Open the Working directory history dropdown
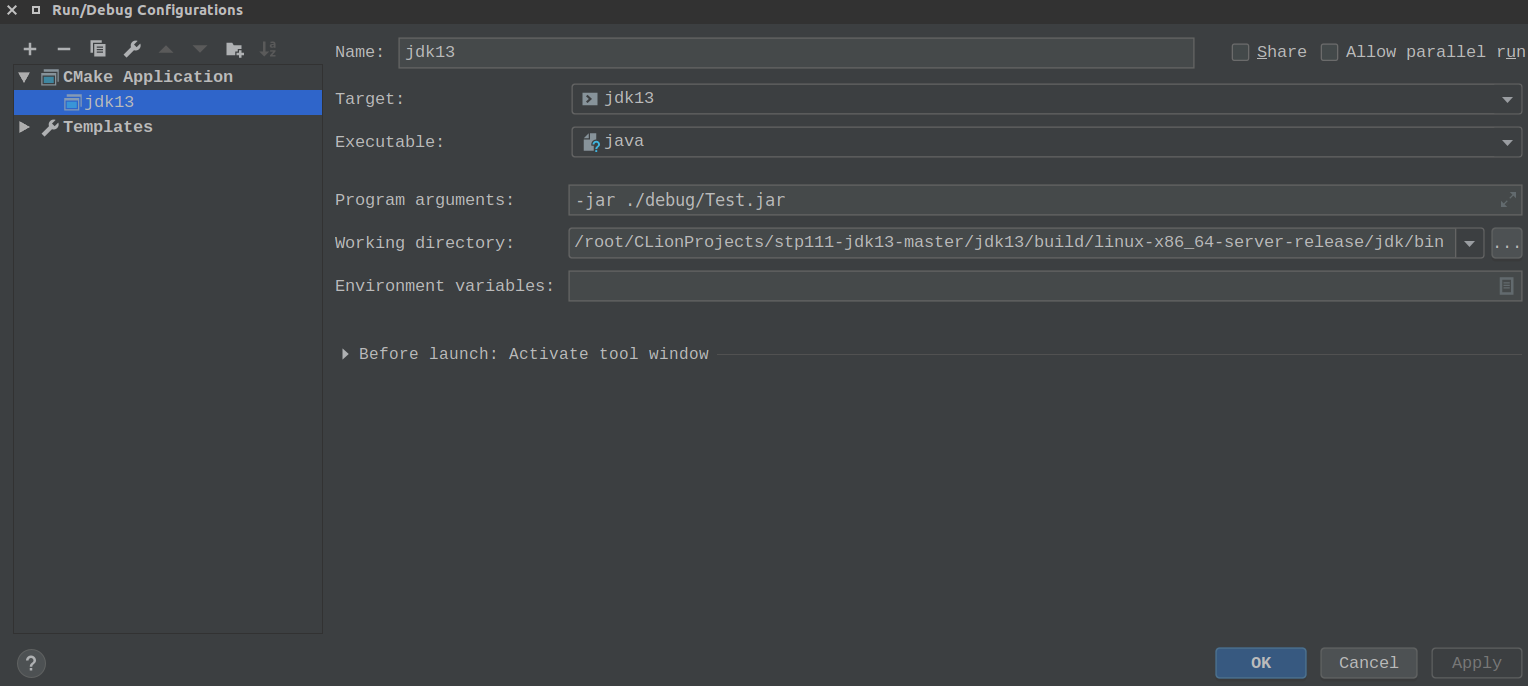1528x686 pixels. tap(1470, 243)
